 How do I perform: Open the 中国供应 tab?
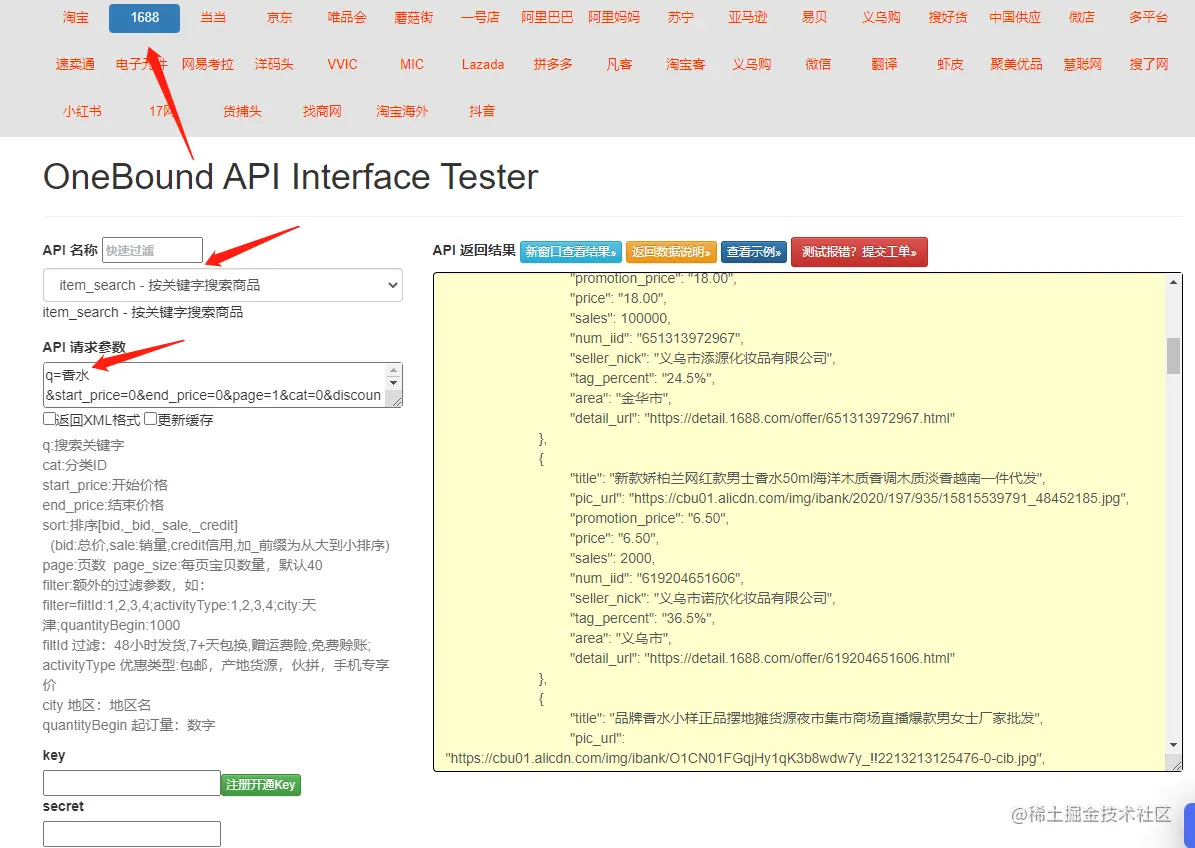1015,18
